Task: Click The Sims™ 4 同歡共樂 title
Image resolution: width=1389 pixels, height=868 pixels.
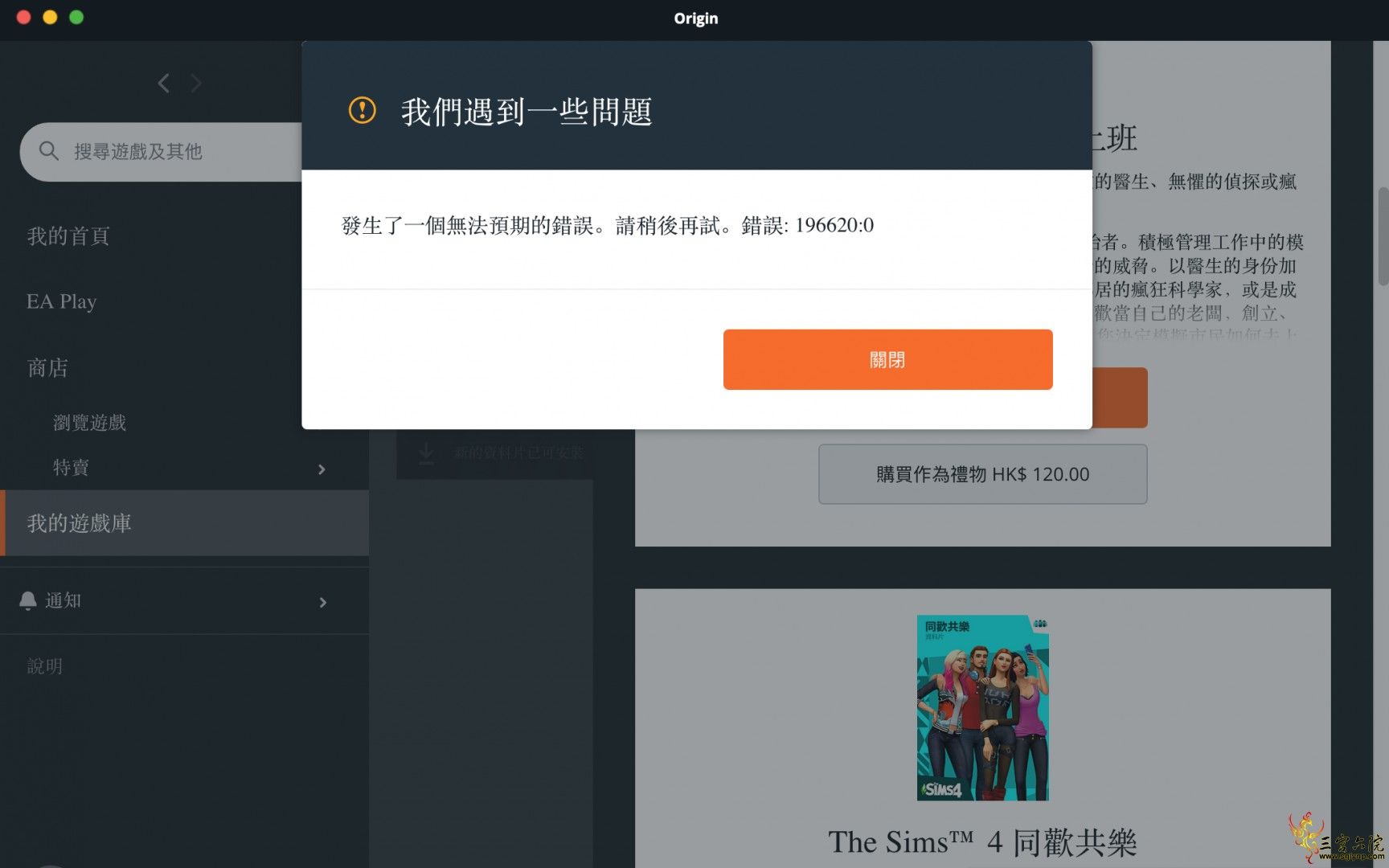Action: point(982,842)
